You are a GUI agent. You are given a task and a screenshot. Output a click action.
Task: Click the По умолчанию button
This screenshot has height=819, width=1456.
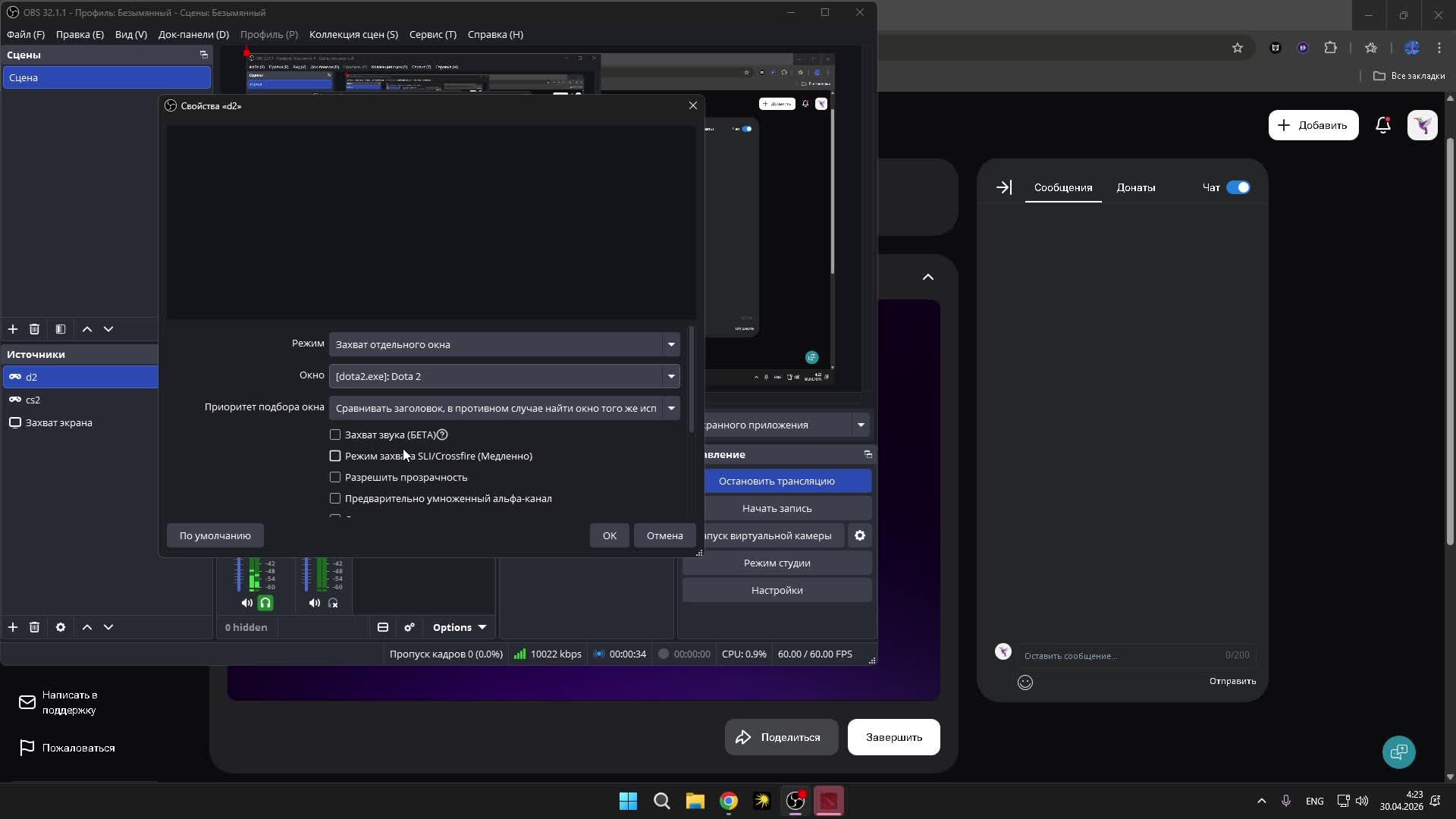click(x=215, y=535)
